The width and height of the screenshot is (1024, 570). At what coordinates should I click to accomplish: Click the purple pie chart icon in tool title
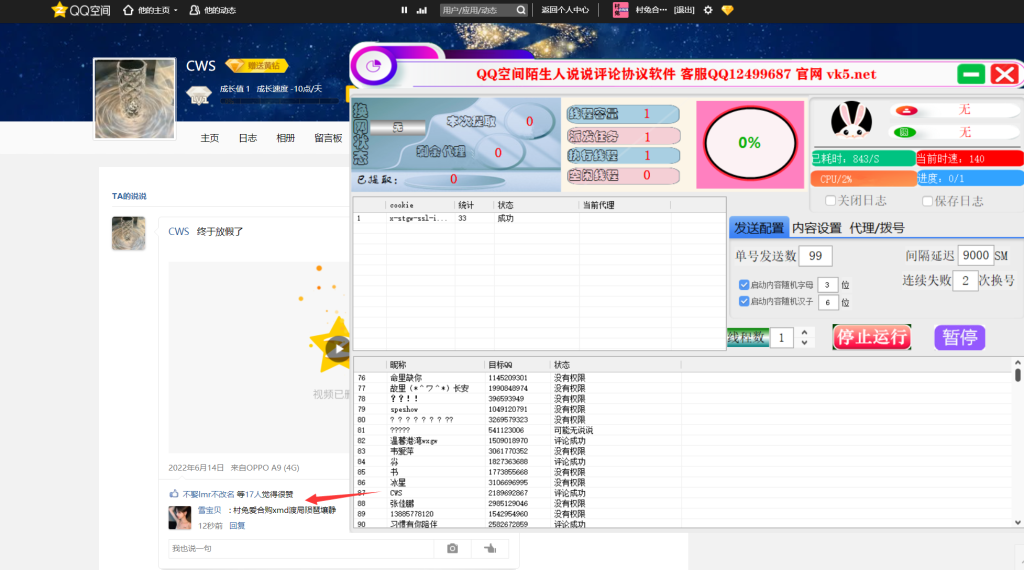coord(376,67)
